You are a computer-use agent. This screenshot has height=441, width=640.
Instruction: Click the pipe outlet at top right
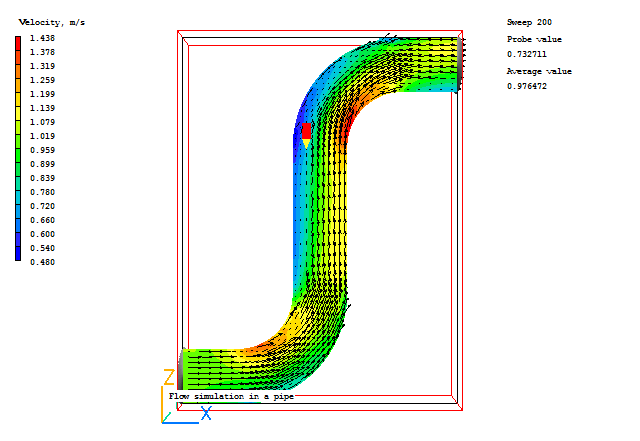click(x=459, y=63)
